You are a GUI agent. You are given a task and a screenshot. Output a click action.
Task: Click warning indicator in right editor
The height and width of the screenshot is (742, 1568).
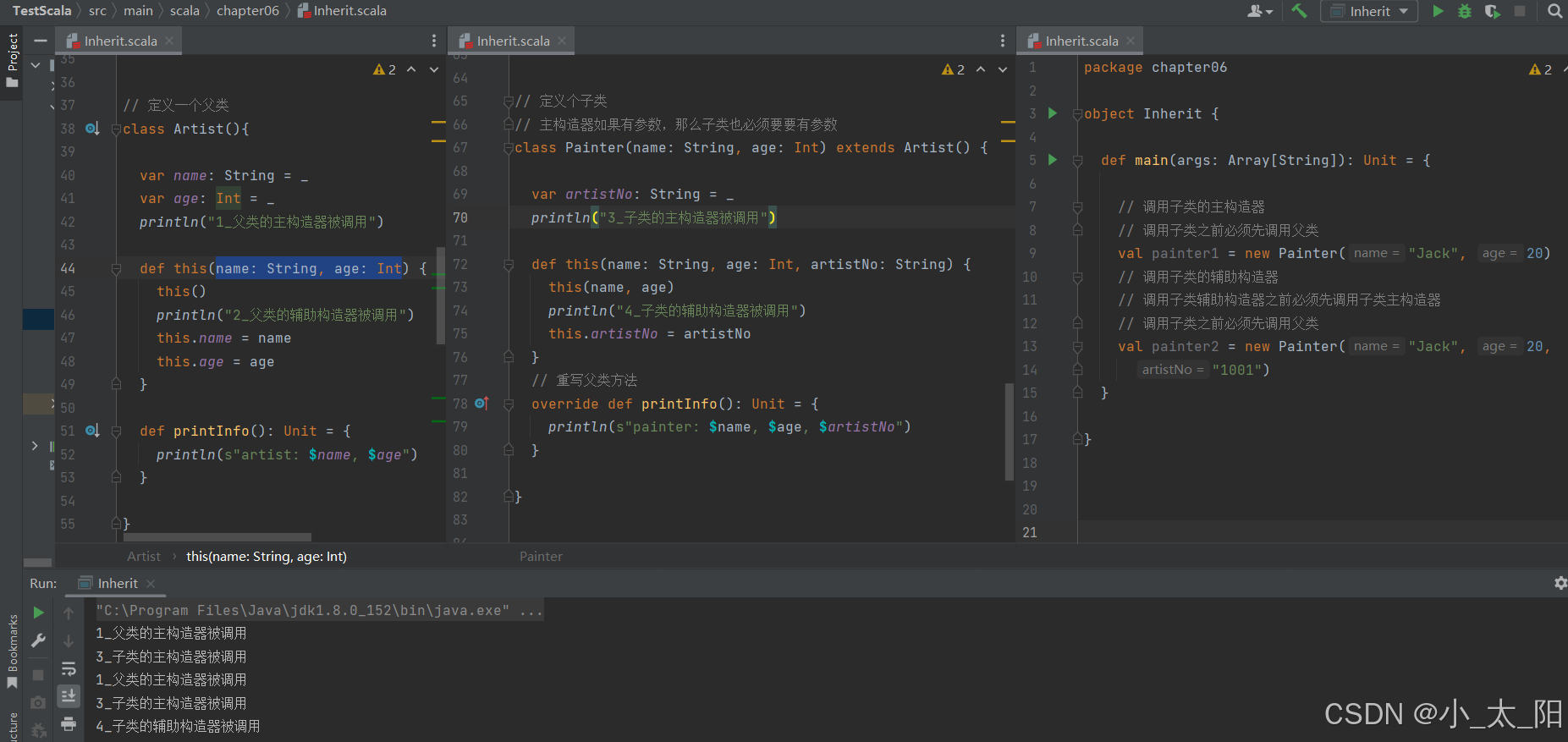pos(1540,69)
